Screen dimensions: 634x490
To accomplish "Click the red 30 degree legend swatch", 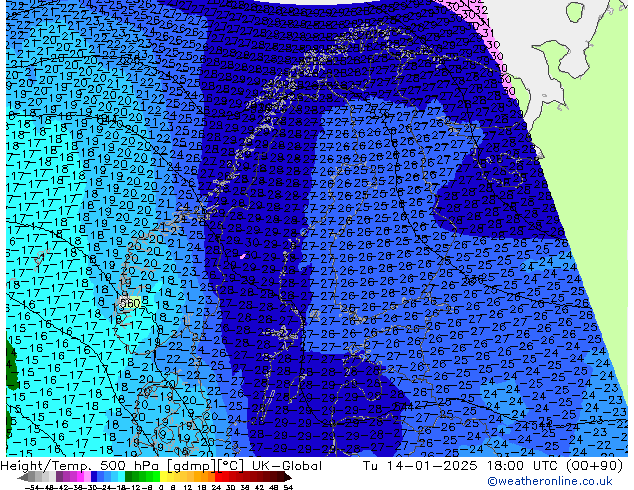I will pyautogui.click(x=232, y=477).
